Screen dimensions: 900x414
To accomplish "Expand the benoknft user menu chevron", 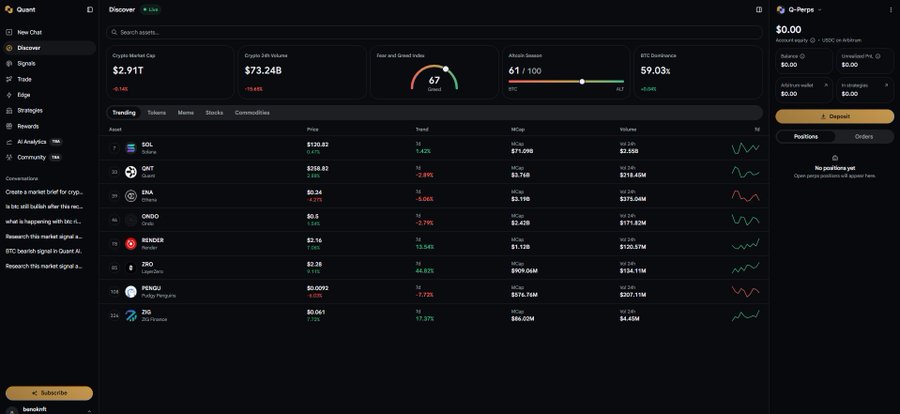I will tap(89, 411).
